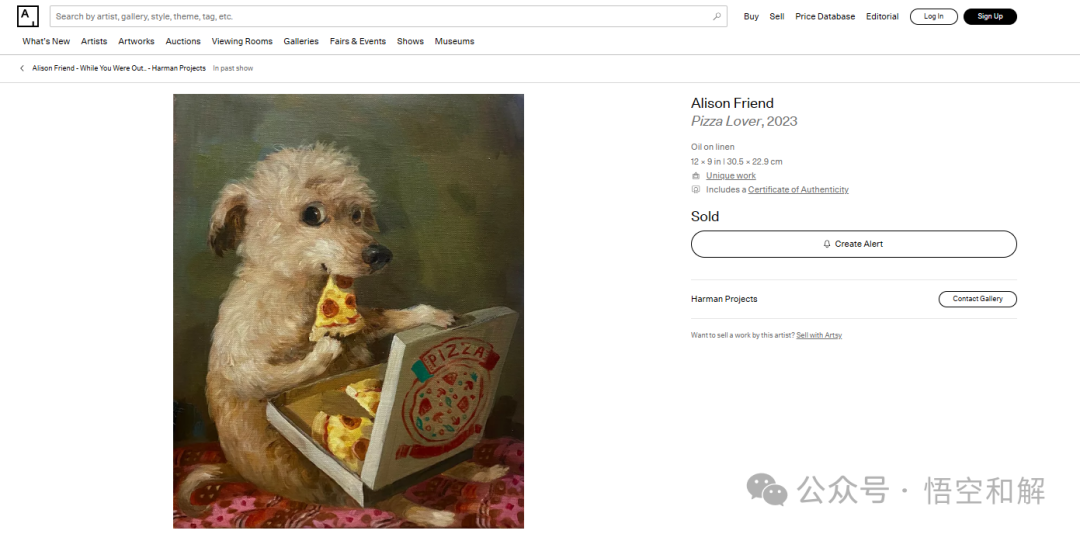
Task: Click the search magnifier icon
Action: pos(717,17)
